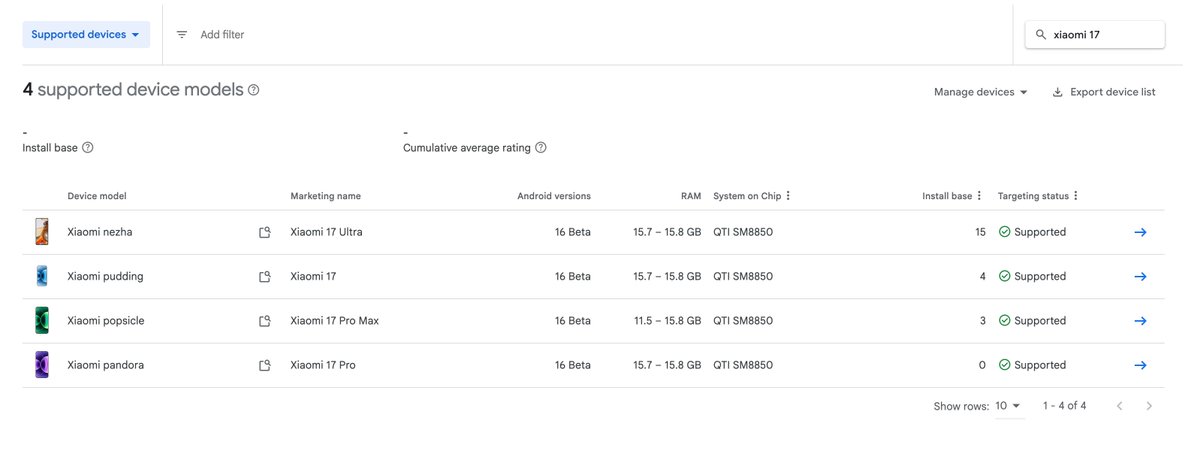Go to the previous page of results
The width and height of the screenshot is (1200, 460).
point(1120,406)
